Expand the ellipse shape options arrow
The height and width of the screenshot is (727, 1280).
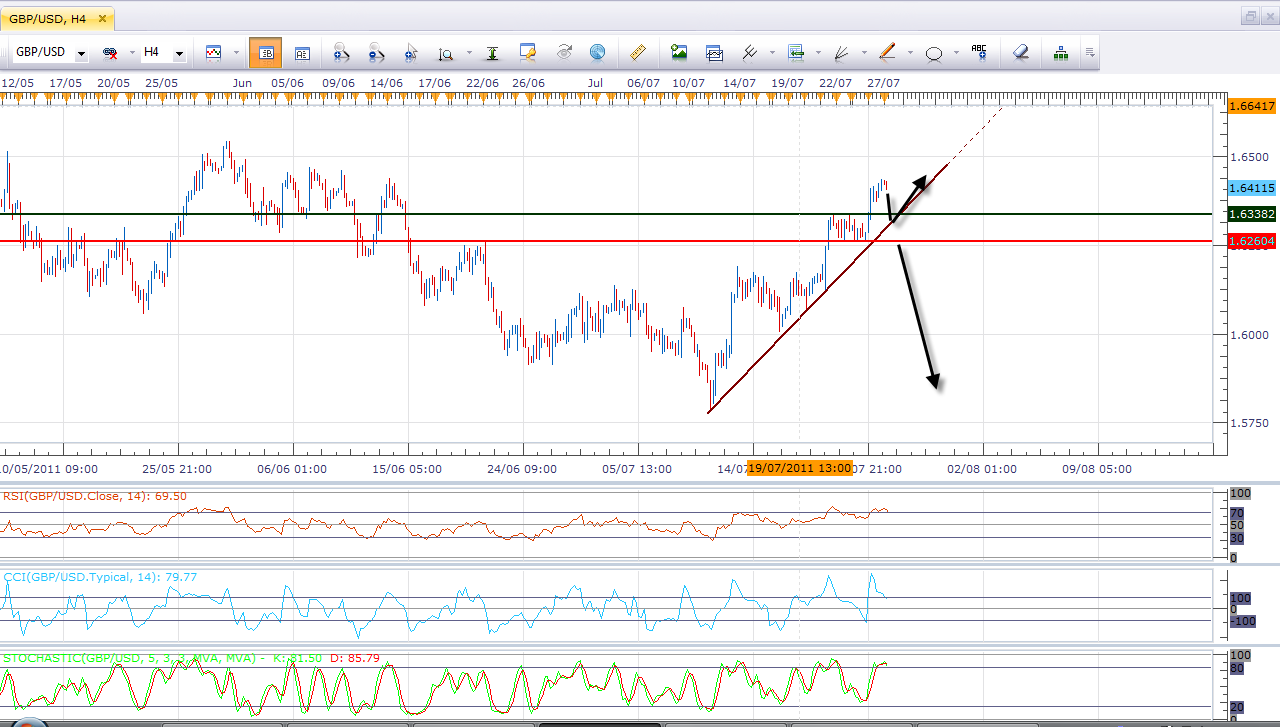pyautogui.click(x=955, y=53)
